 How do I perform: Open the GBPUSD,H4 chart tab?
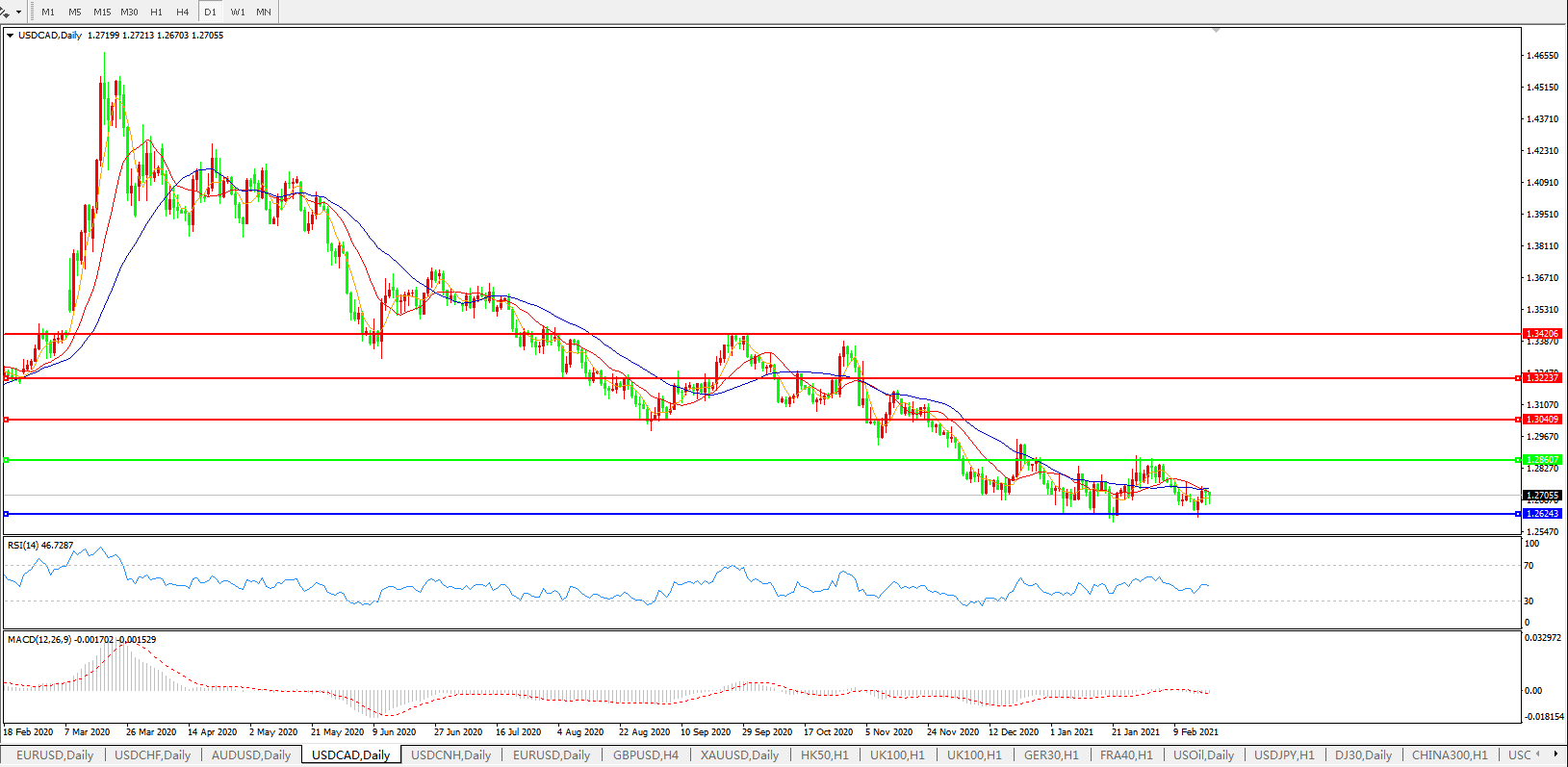pos(646,755)
